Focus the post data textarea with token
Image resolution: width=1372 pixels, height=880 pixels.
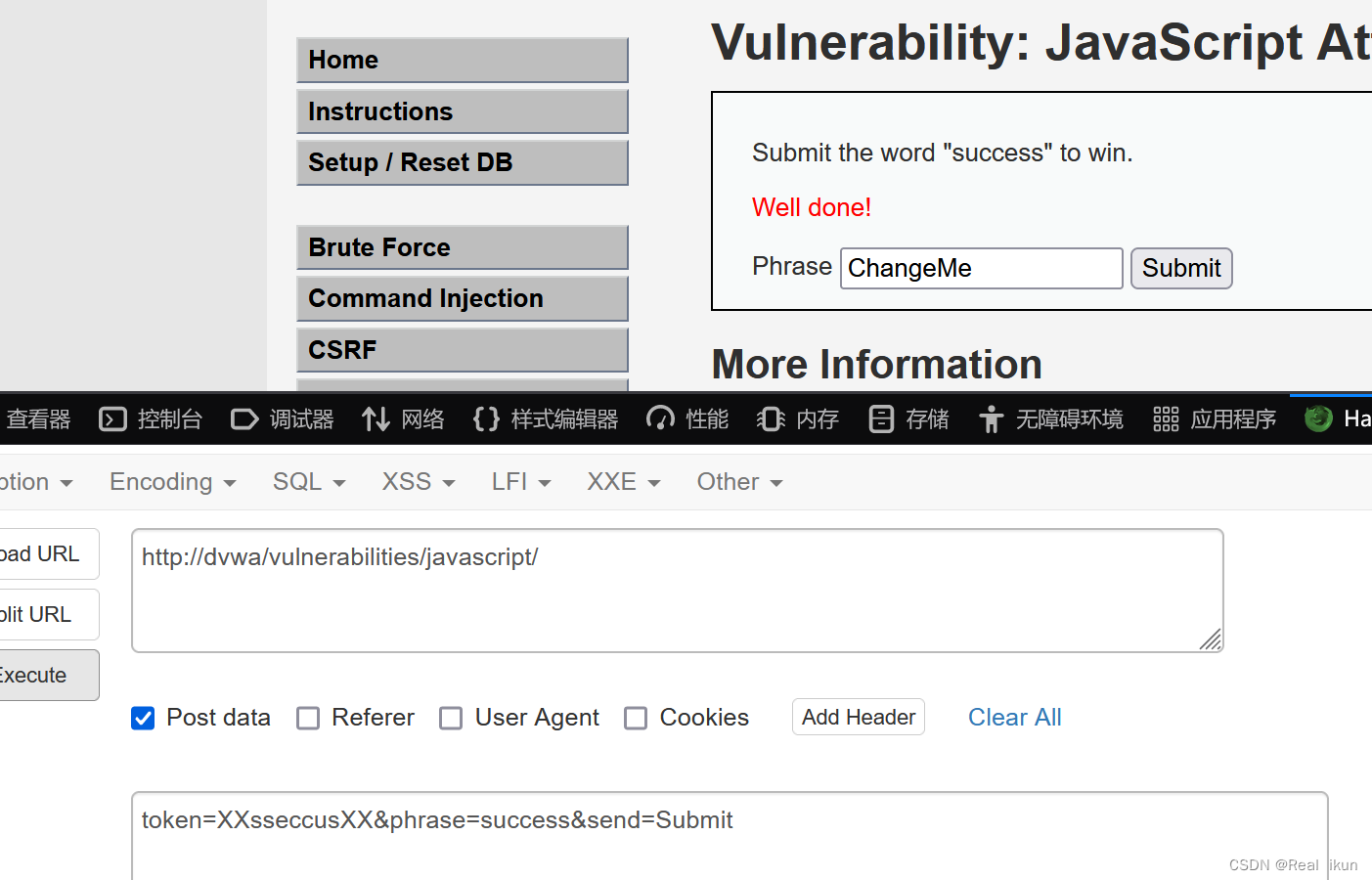730,836
